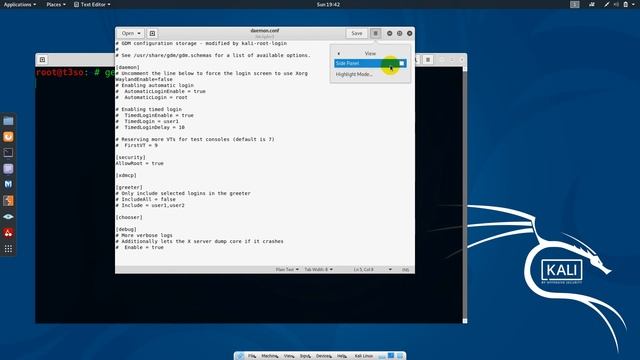Click the Save button in text editor
This screenshot has width=640, height=360.
[x=357, y=33]
